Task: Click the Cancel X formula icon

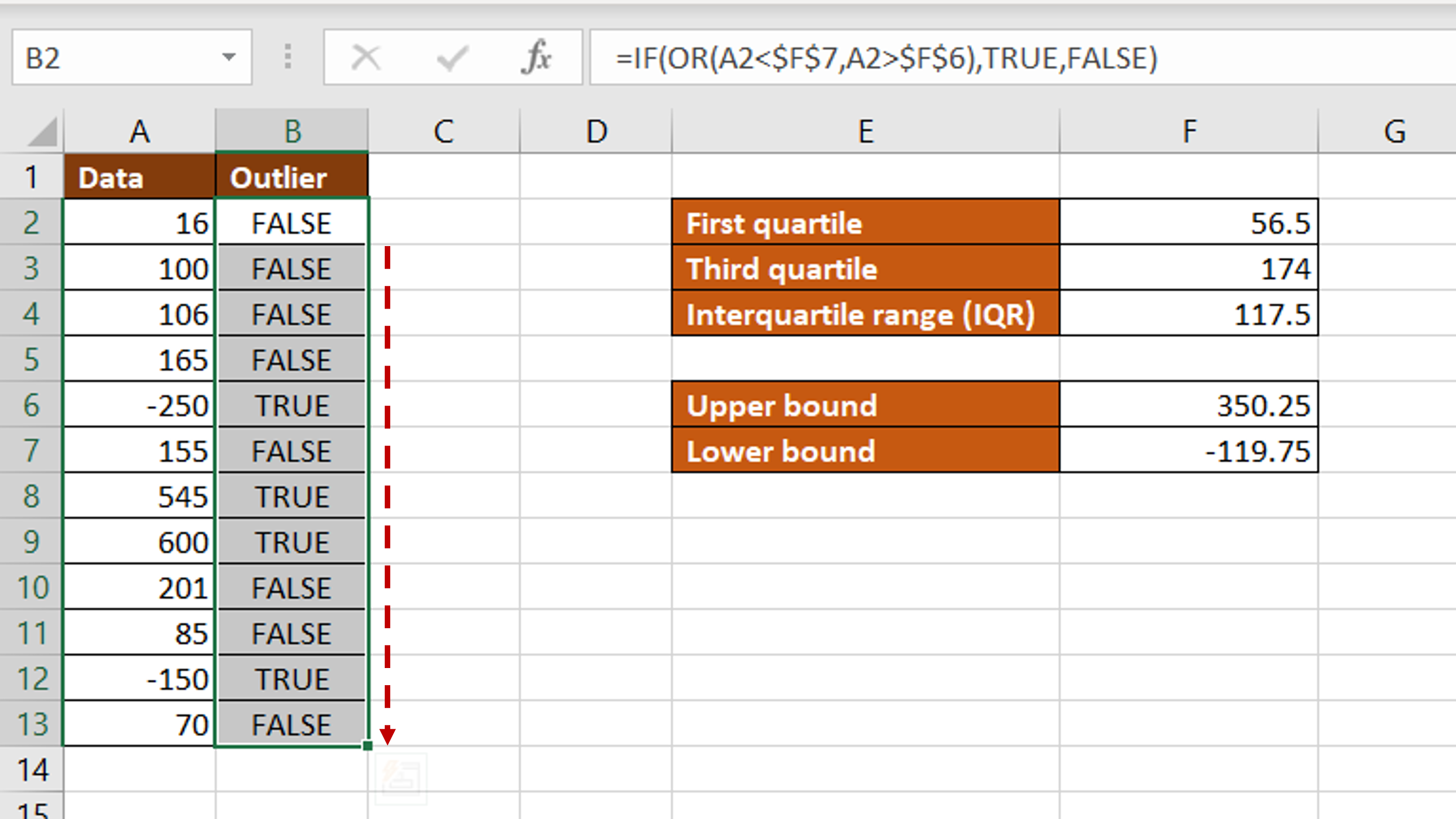Action: point(366,57)
